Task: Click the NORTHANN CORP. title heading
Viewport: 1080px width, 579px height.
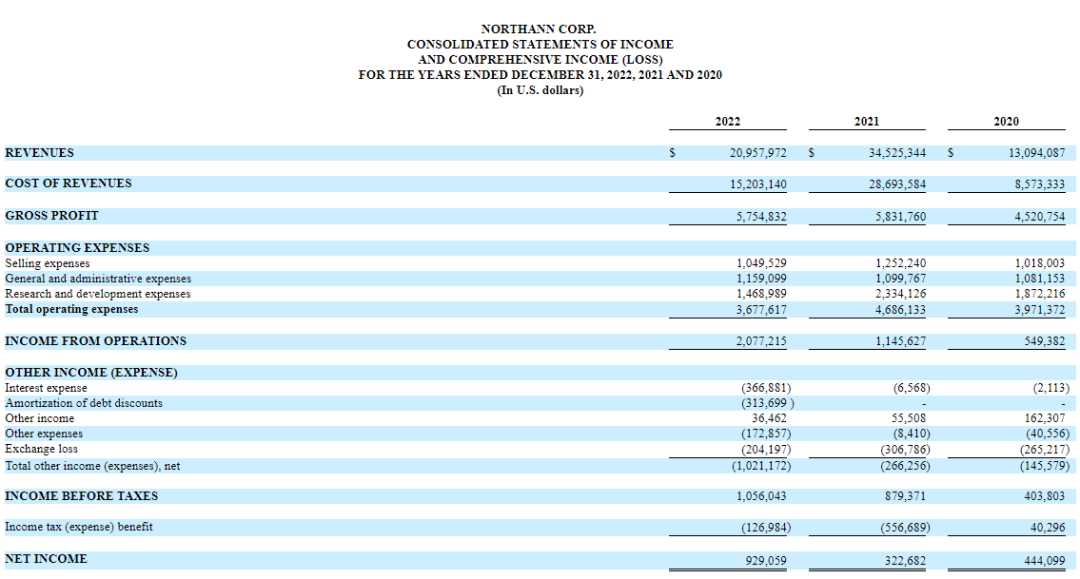Action: click(539, 29)
